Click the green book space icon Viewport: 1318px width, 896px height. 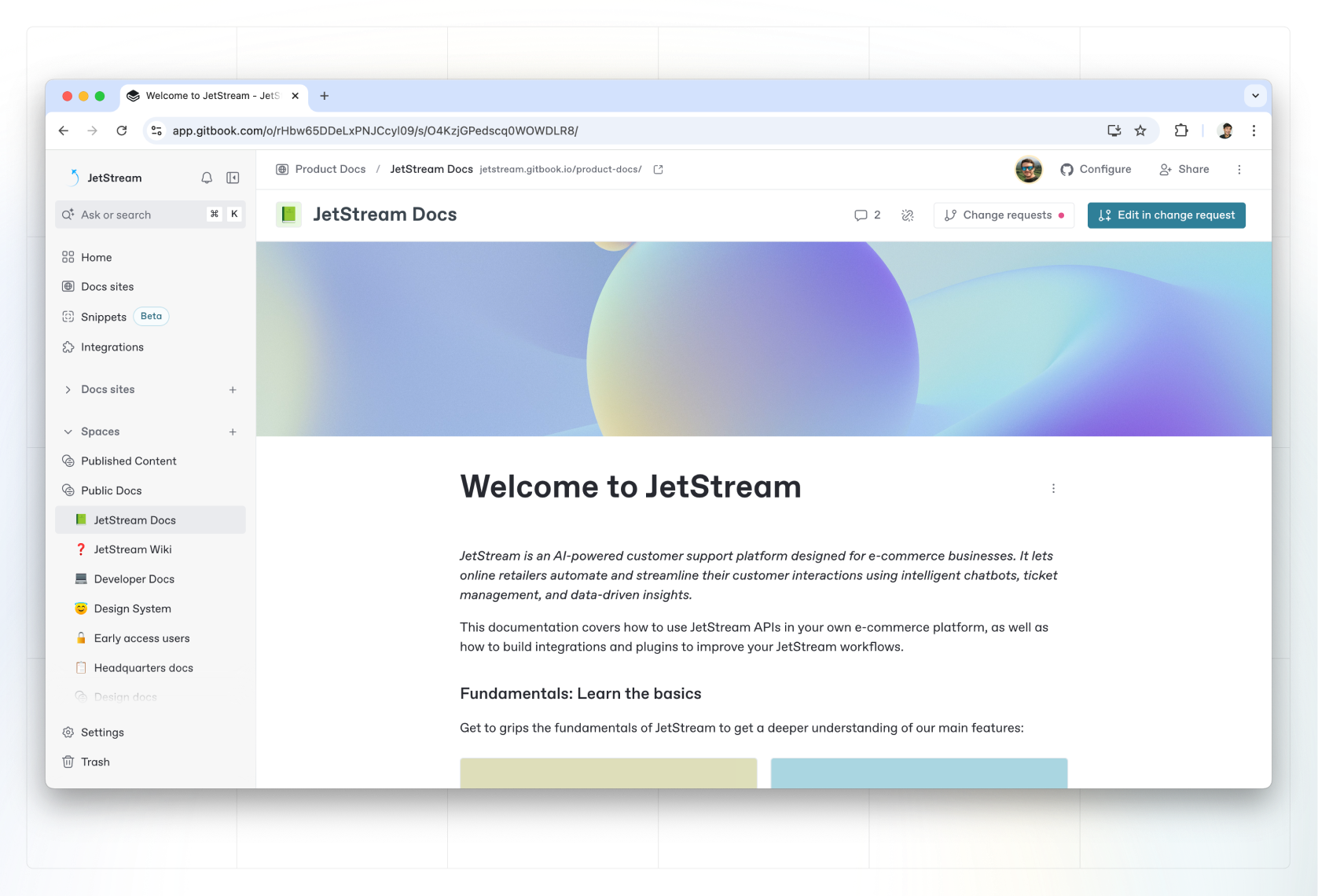[x=288, y=215]
